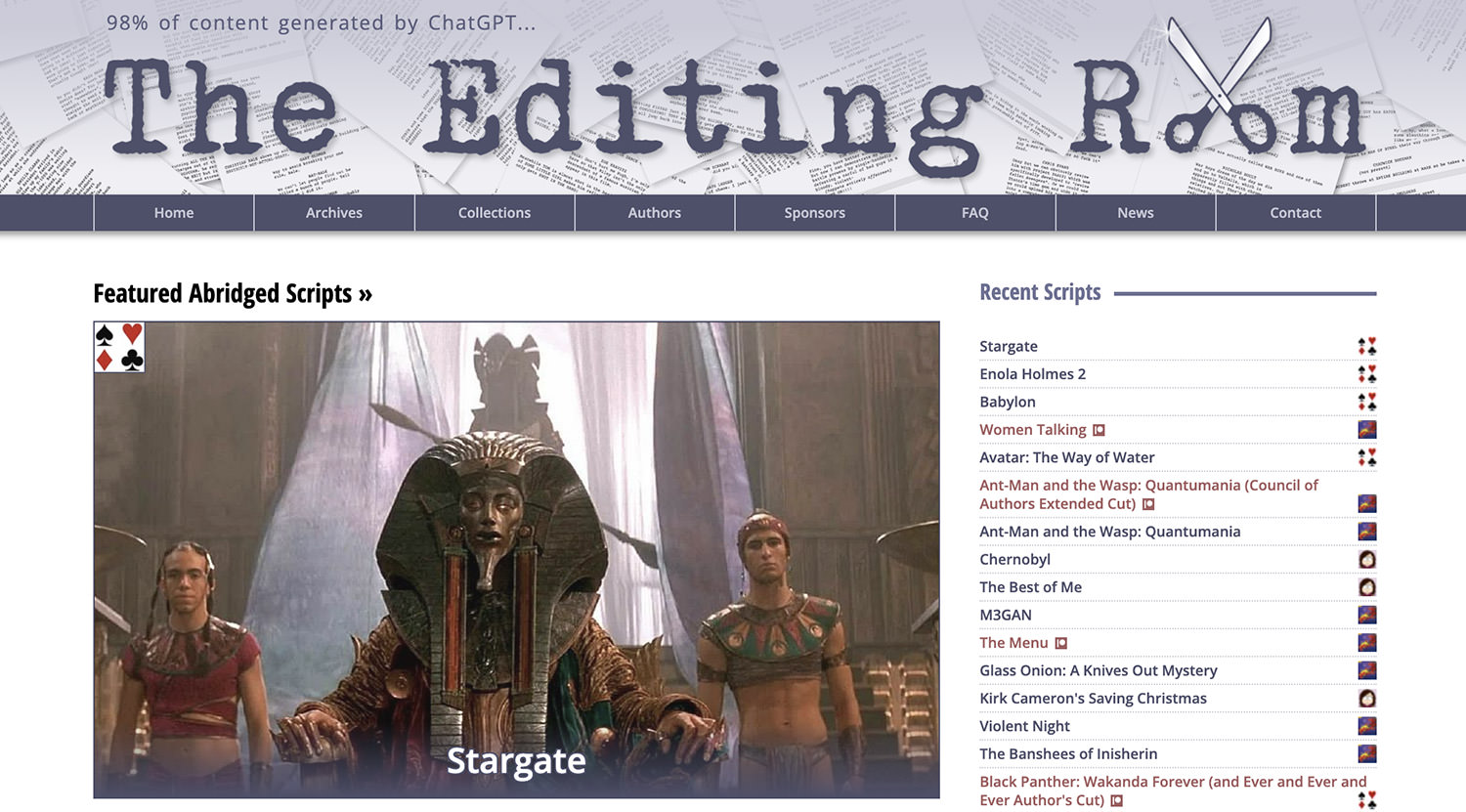Click the author avatar beside M3GAN

tap(1367, 615)
